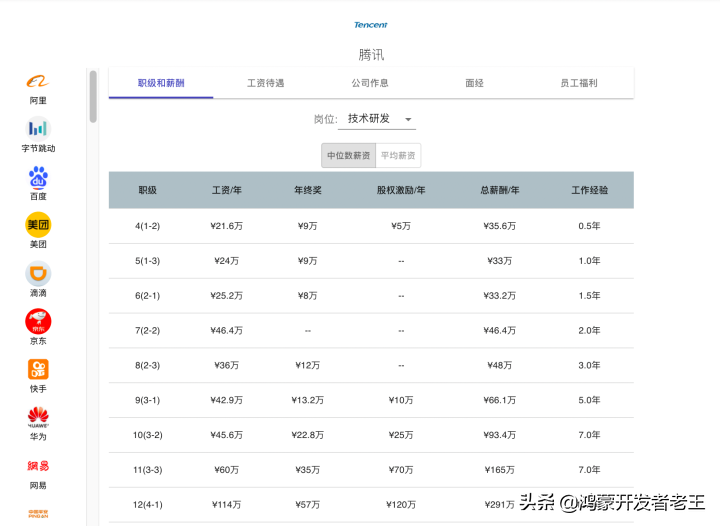Switch to the 员工福利 tab

579,83
